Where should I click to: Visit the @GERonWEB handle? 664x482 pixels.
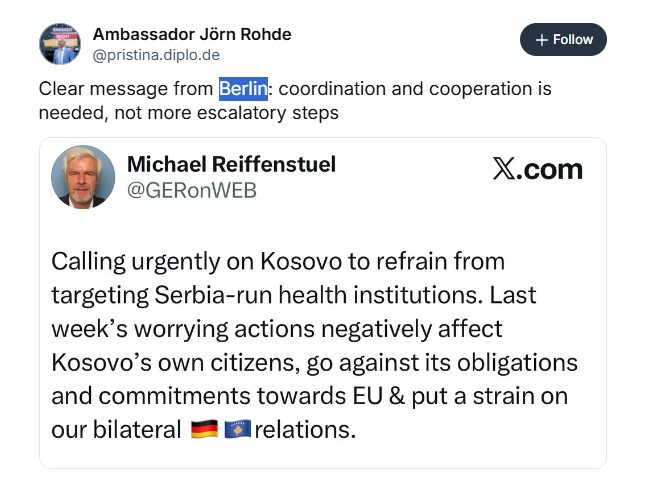tap(192, 190)
